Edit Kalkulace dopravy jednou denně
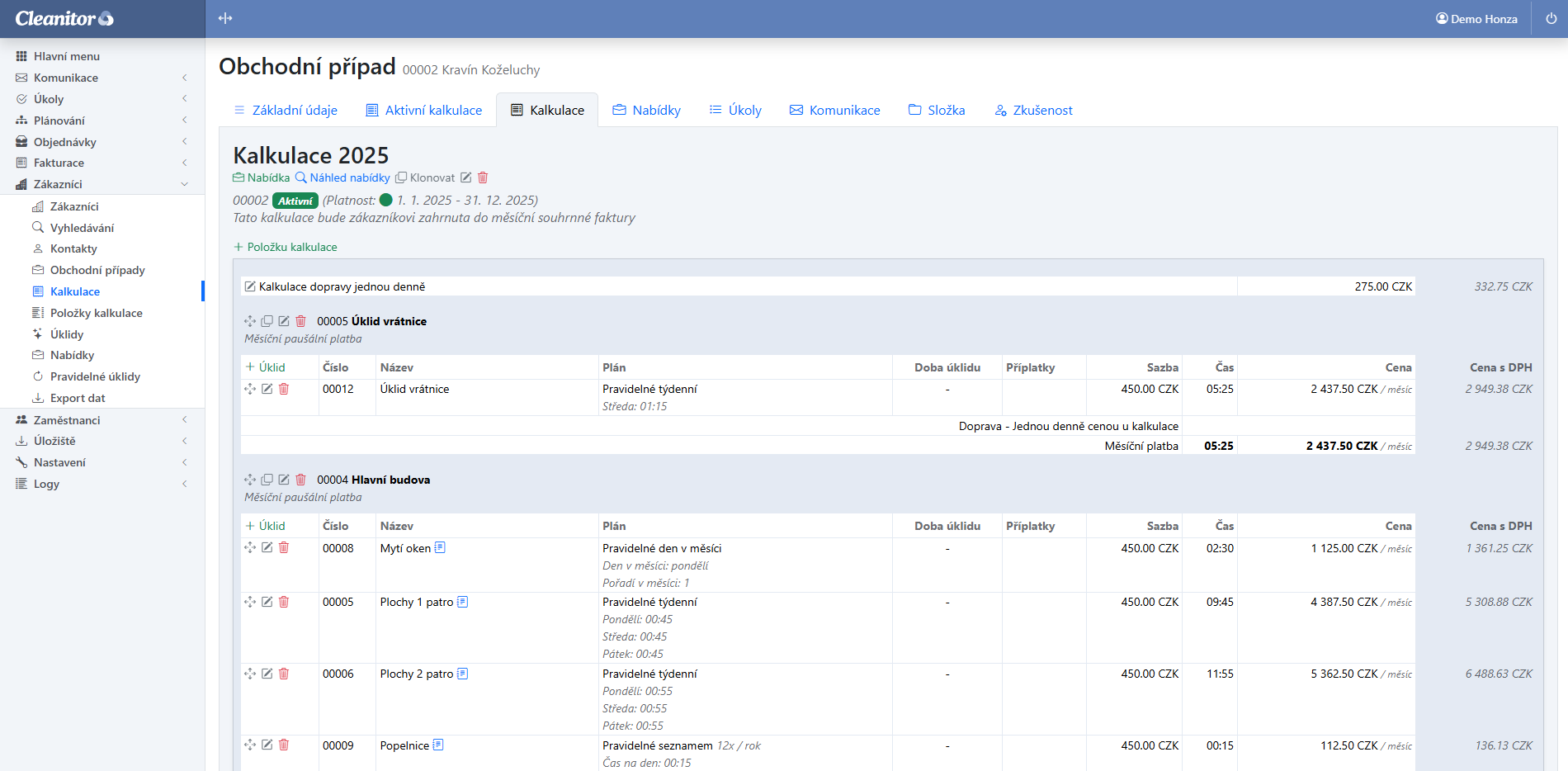The image size is (1568, 771). tap(250, 286)
